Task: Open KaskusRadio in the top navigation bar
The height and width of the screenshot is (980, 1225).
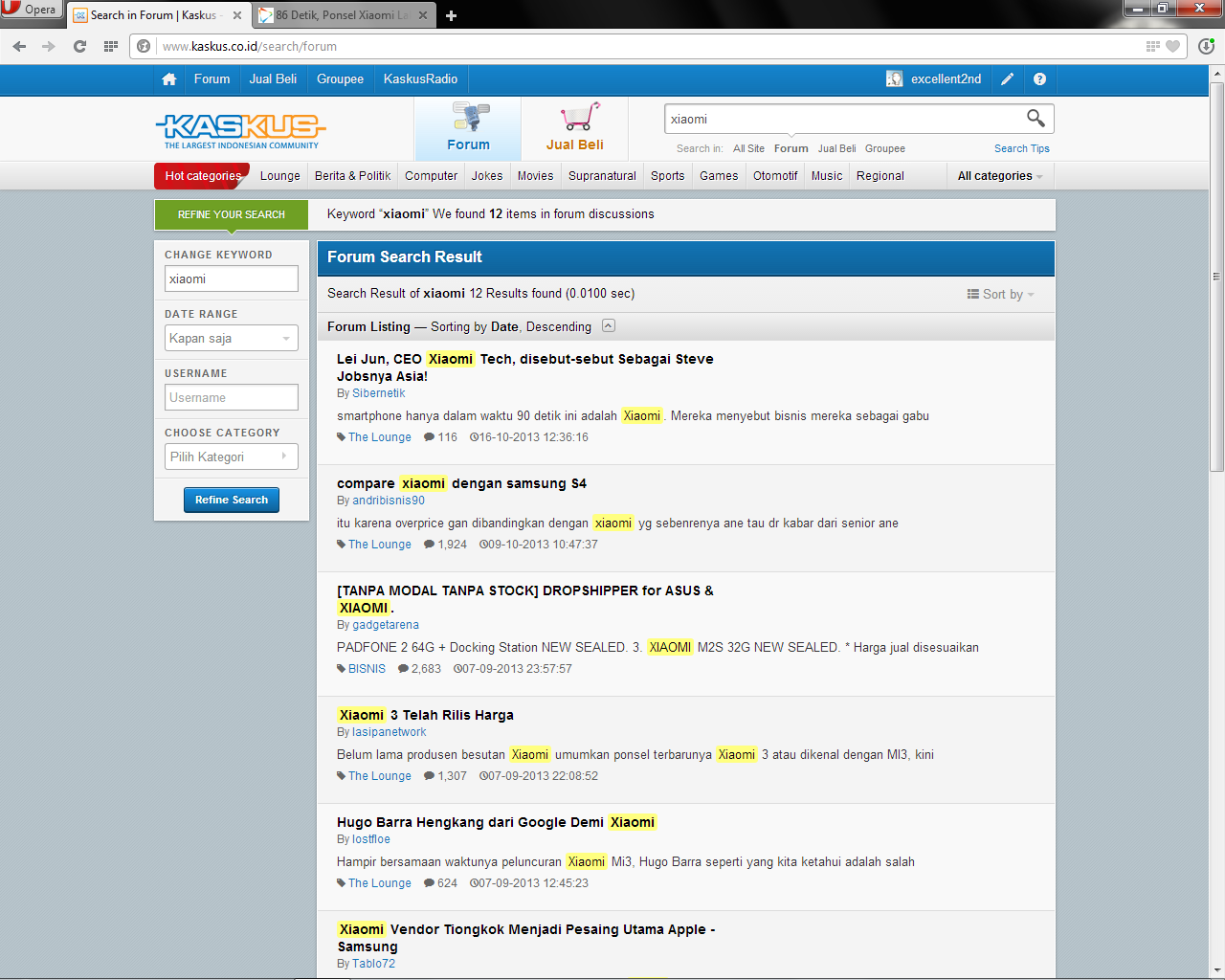Action: 420,79
